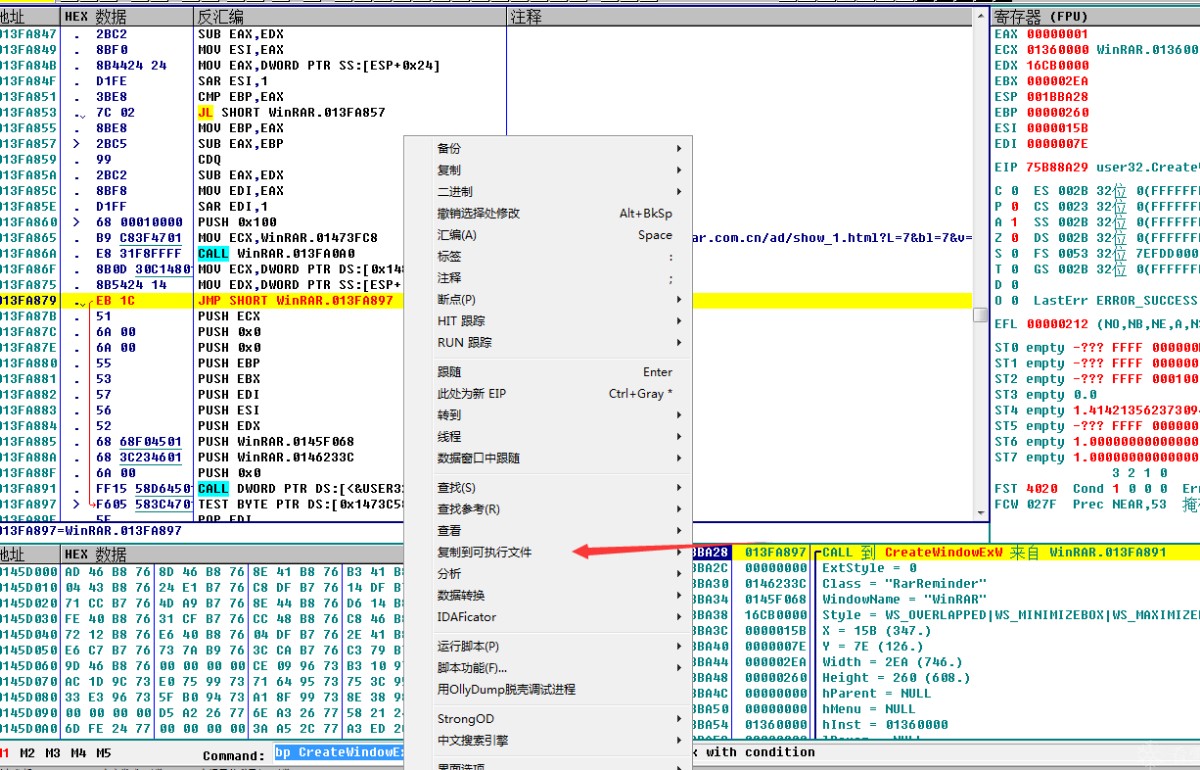
Task: Open the RUN 跟踪 submenu
Action: click(x=548, y=342)
